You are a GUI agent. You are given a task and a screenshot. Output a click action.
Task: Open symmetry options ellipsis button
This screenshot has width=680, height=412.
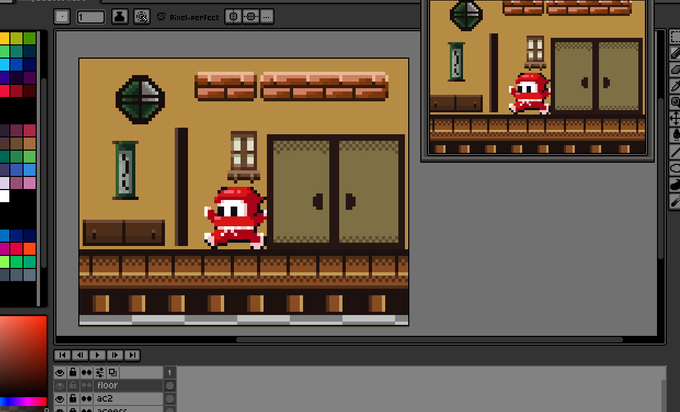(x=267, y=17)
